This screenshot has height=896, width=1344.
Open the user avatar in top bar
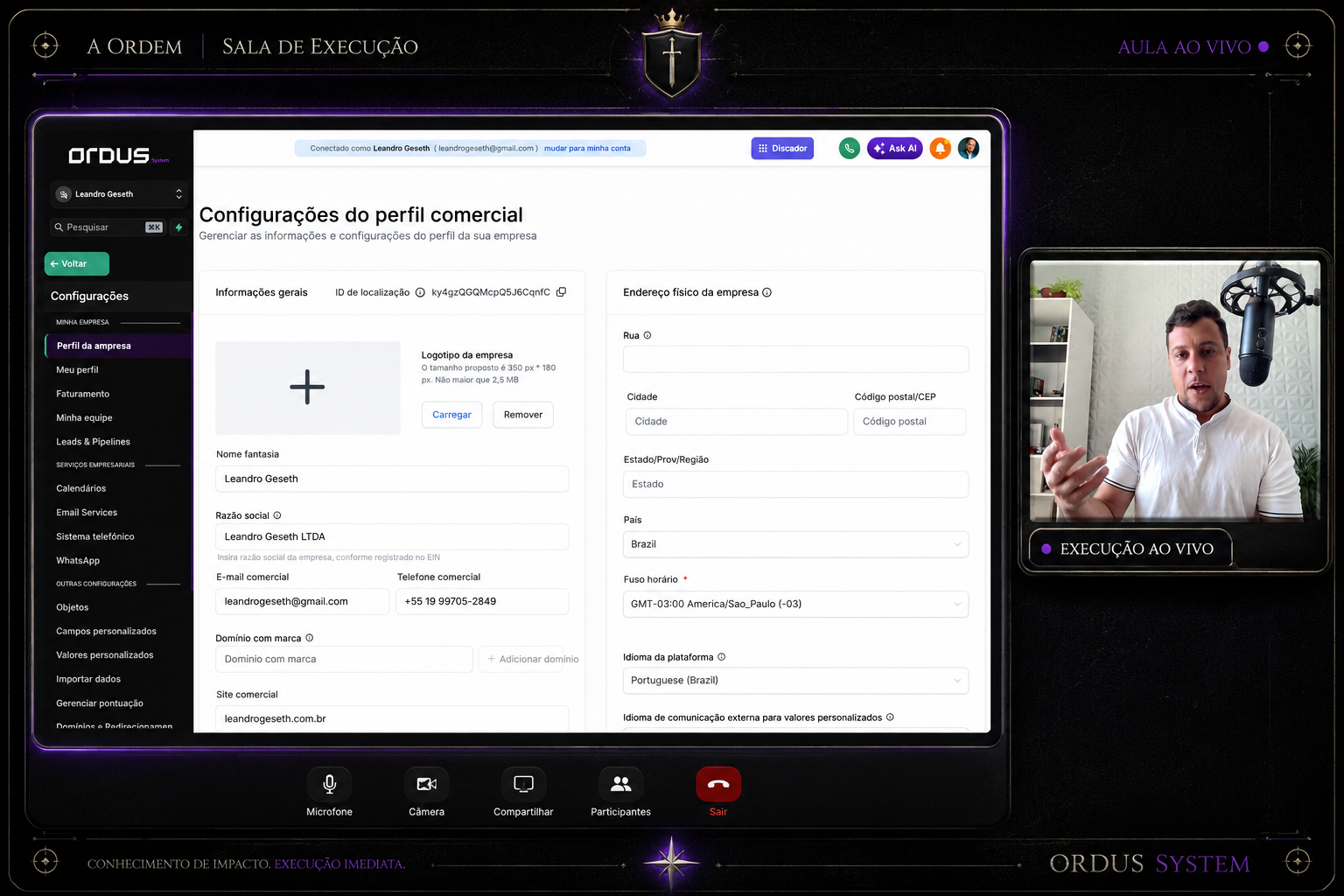tap(969, 149)
